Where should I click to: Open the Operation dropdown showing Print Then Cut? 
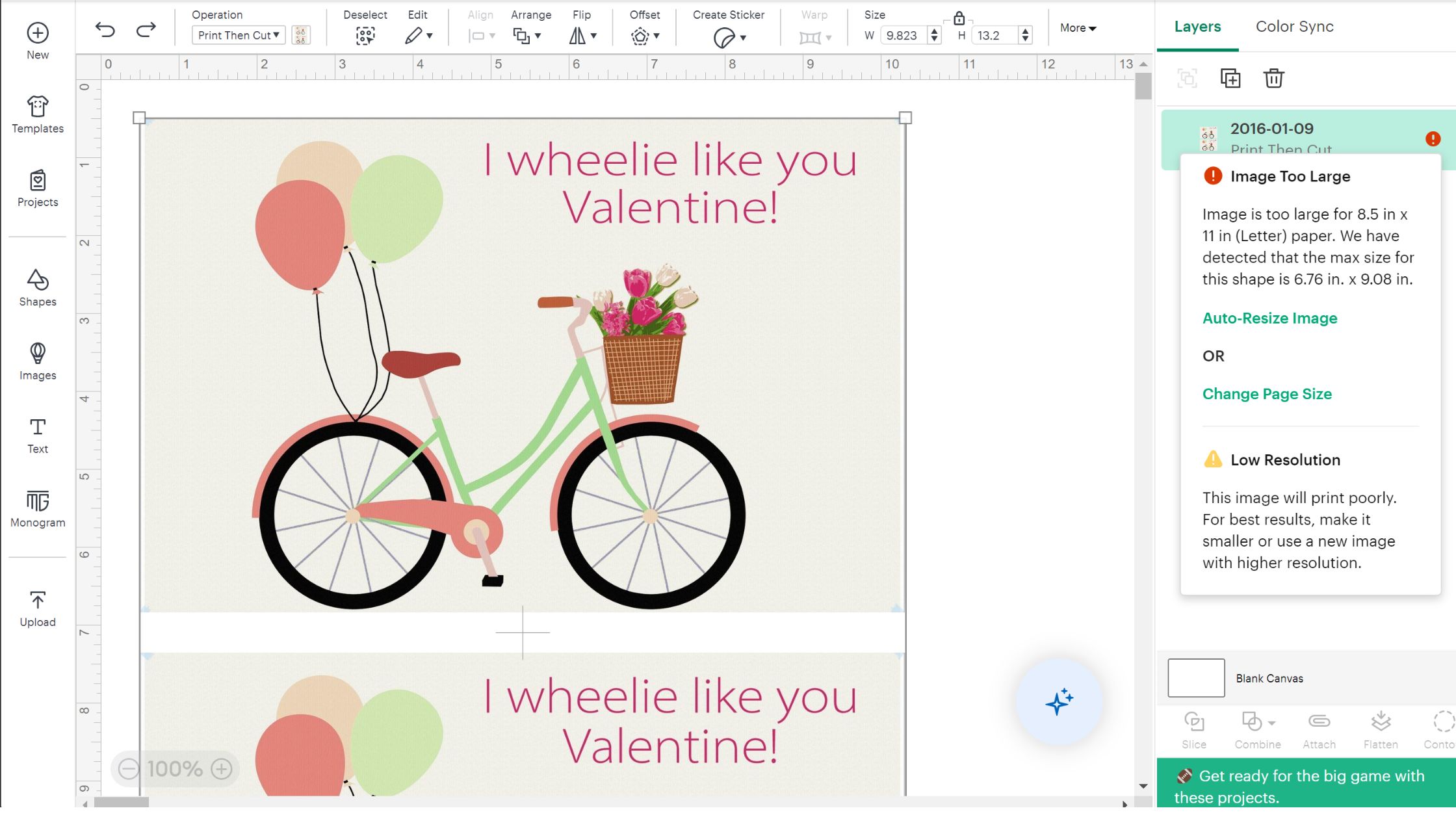tap(238, 35)
